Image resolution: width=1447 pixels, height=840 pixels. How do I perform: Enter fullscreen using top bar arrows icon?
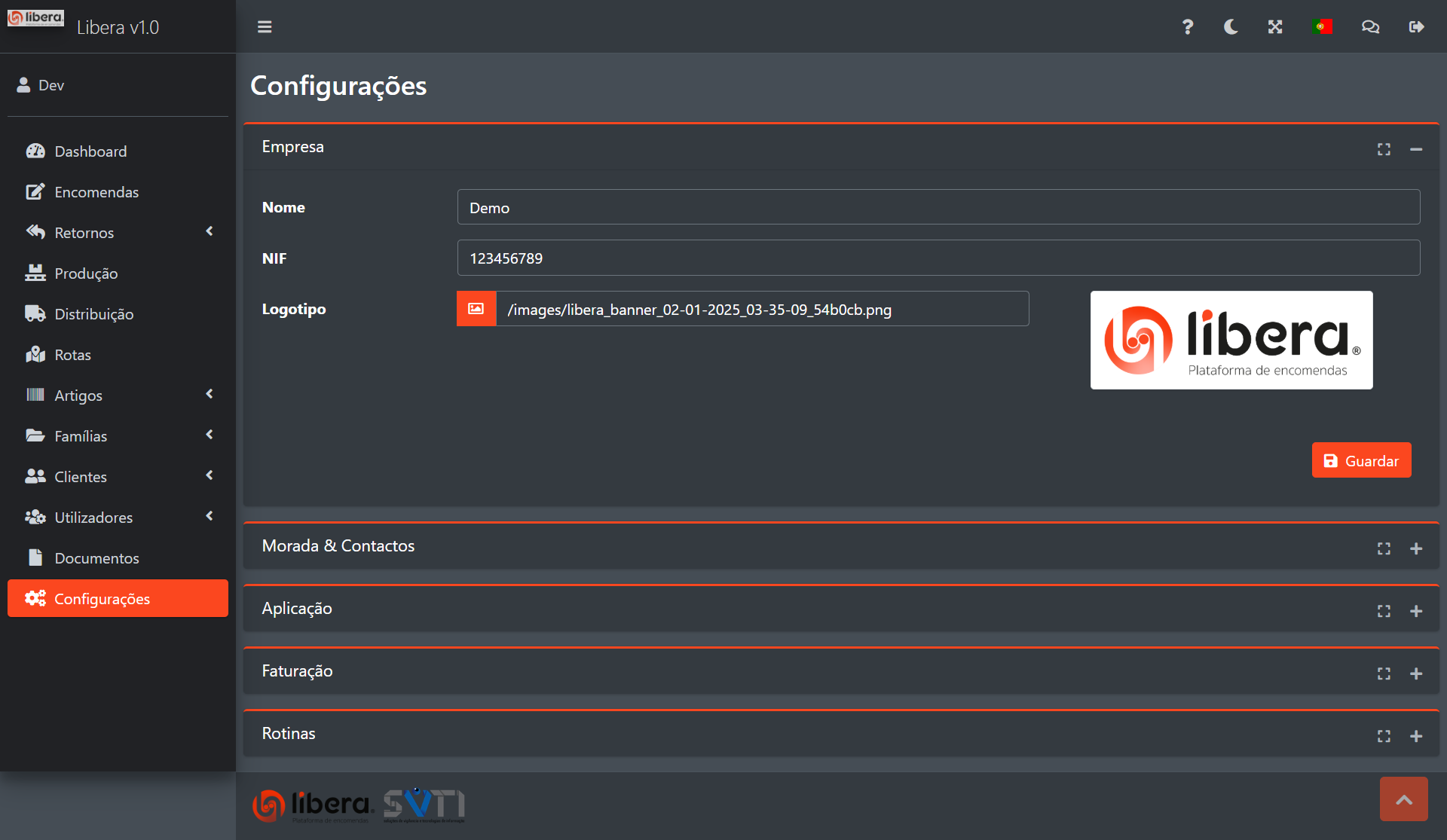(1275, 27)
